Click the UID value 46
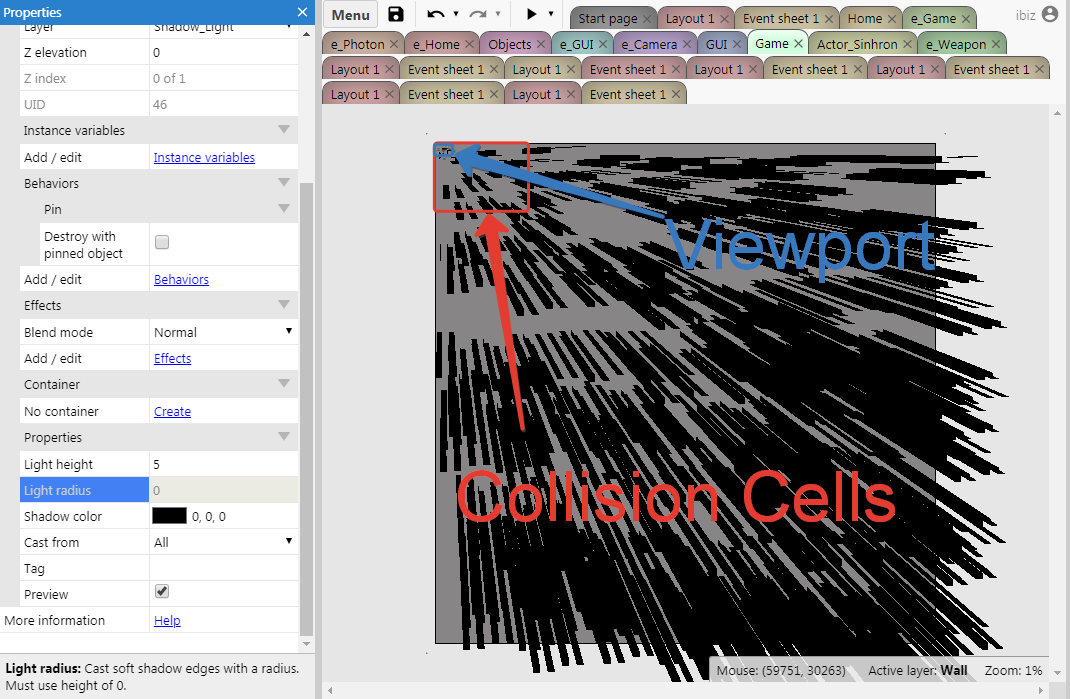This screenshot has width=1070, height=699. (x=160, y=104)
